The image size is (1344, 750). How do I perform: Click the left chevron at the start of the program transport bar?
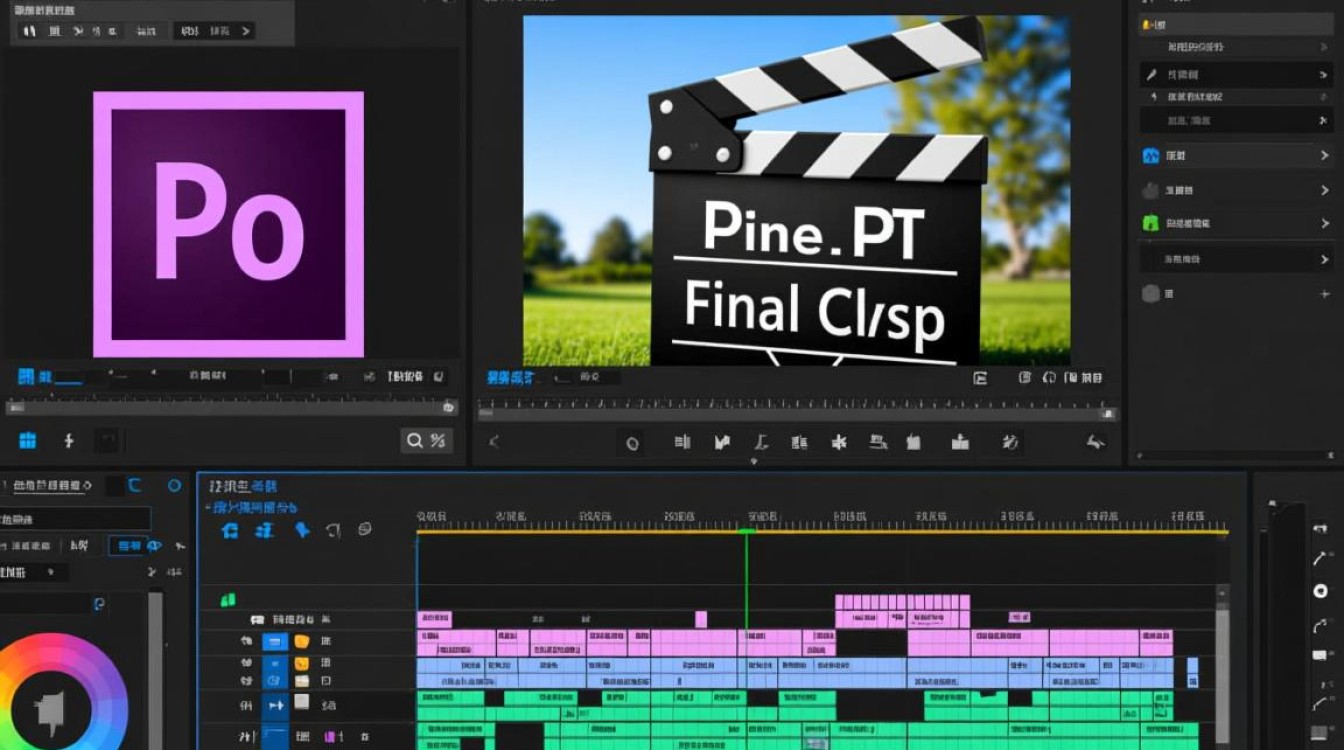click(493, 441)
